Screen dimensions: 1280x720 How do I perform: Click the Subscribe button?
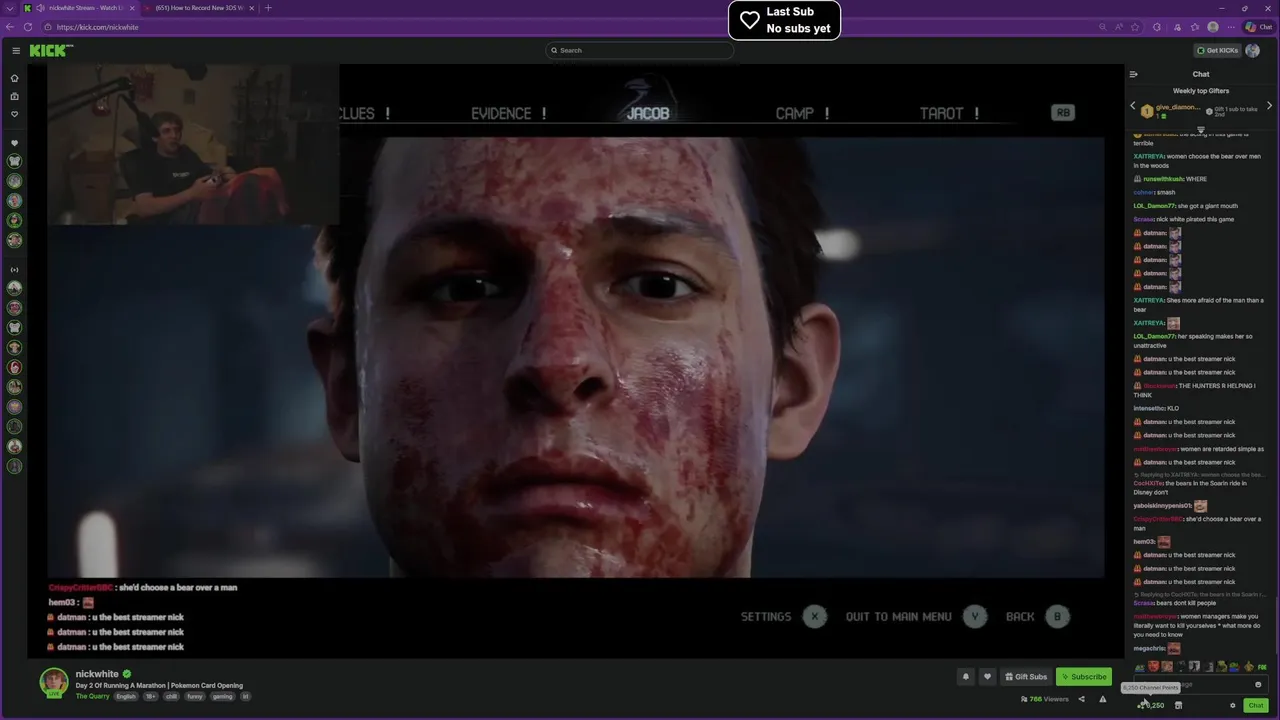point(1084,677)
